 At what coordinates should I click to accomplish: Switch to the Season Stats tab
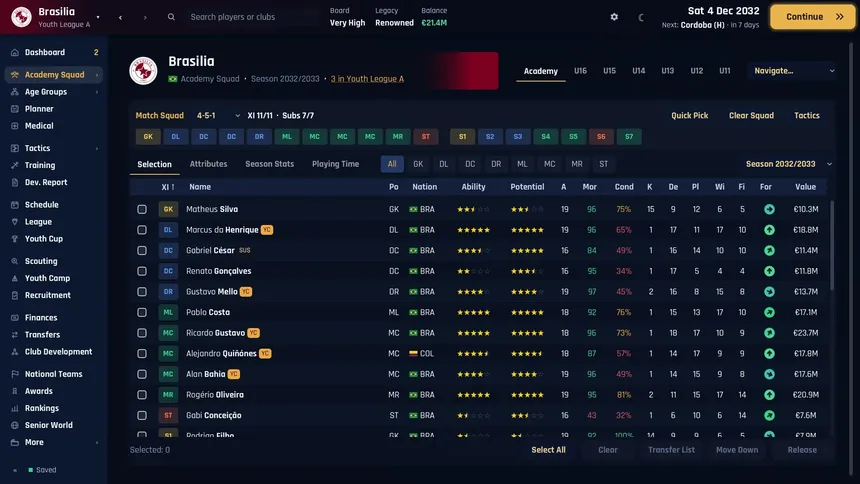coord(269,164)
